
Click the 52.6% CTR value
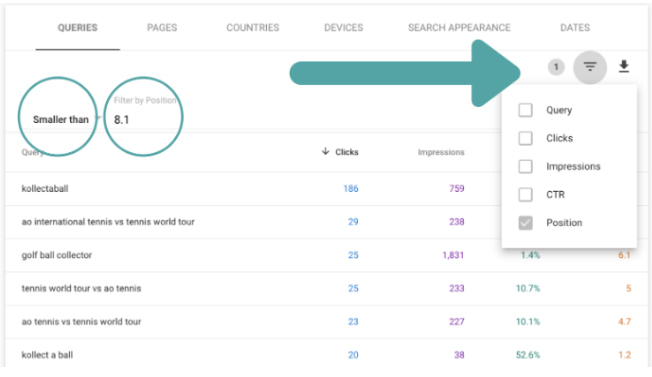click(528, 355)
